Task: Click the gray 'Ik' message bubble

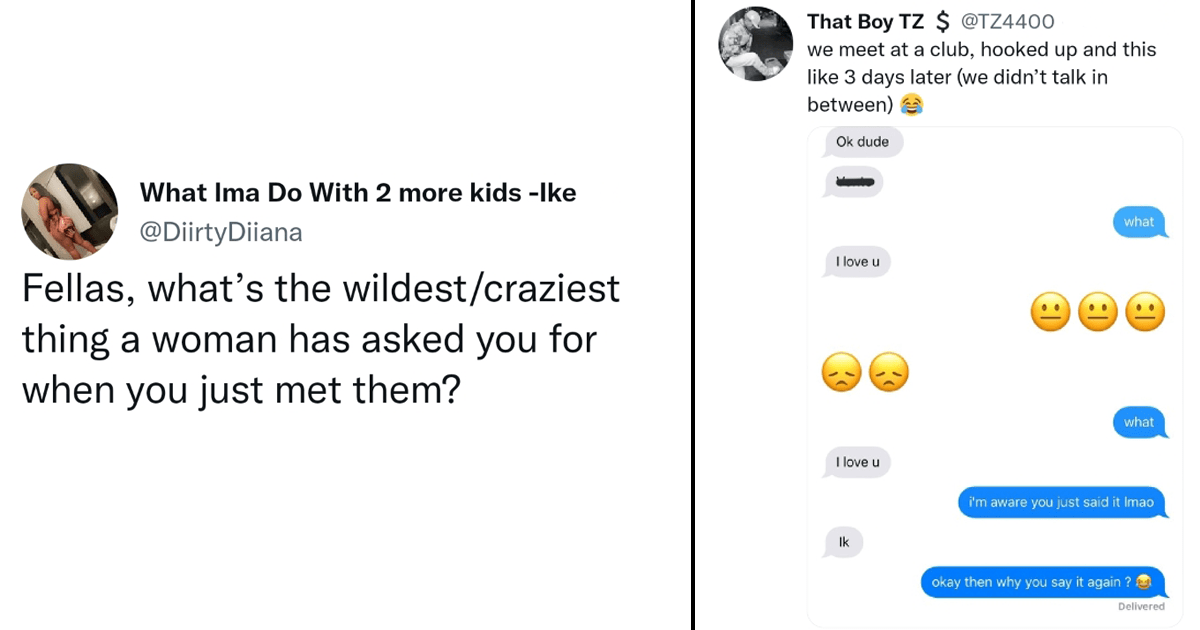Action: click(x=844, y=542)
